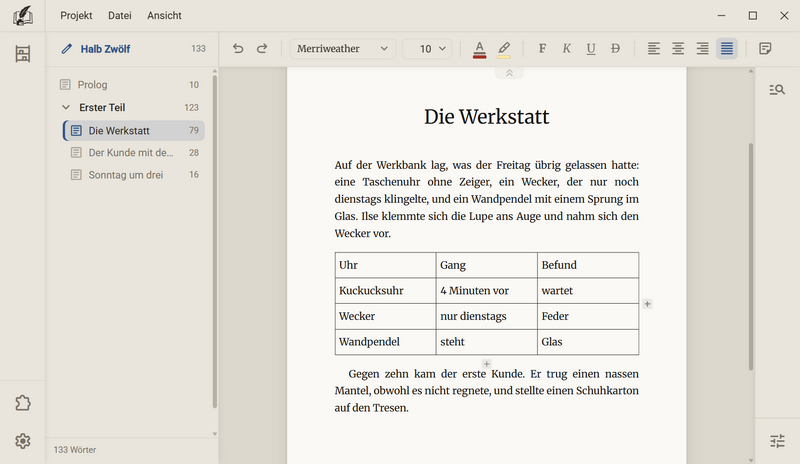The width and height of the screenshot is (800, 464).
Task: Click the Feder table cell
Action: (588, 316)
